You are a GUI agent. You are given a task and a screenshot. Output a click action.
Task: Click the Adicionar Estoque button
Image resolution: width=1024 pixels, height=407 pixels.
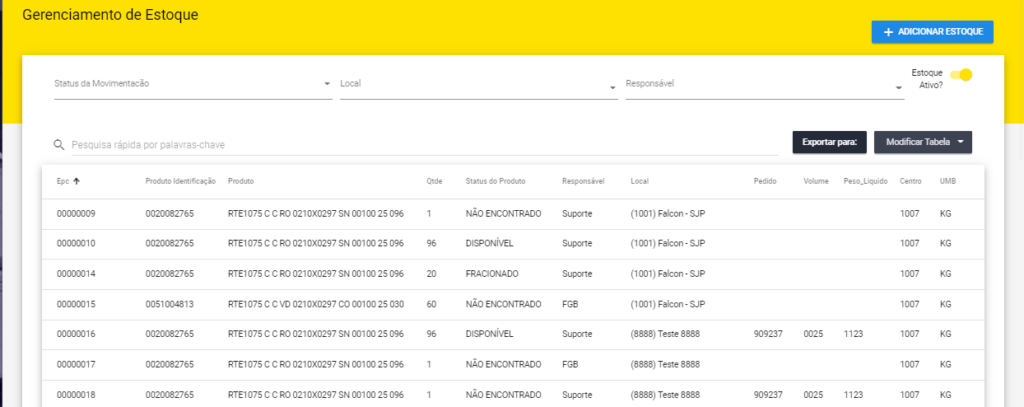coord(932,32)
